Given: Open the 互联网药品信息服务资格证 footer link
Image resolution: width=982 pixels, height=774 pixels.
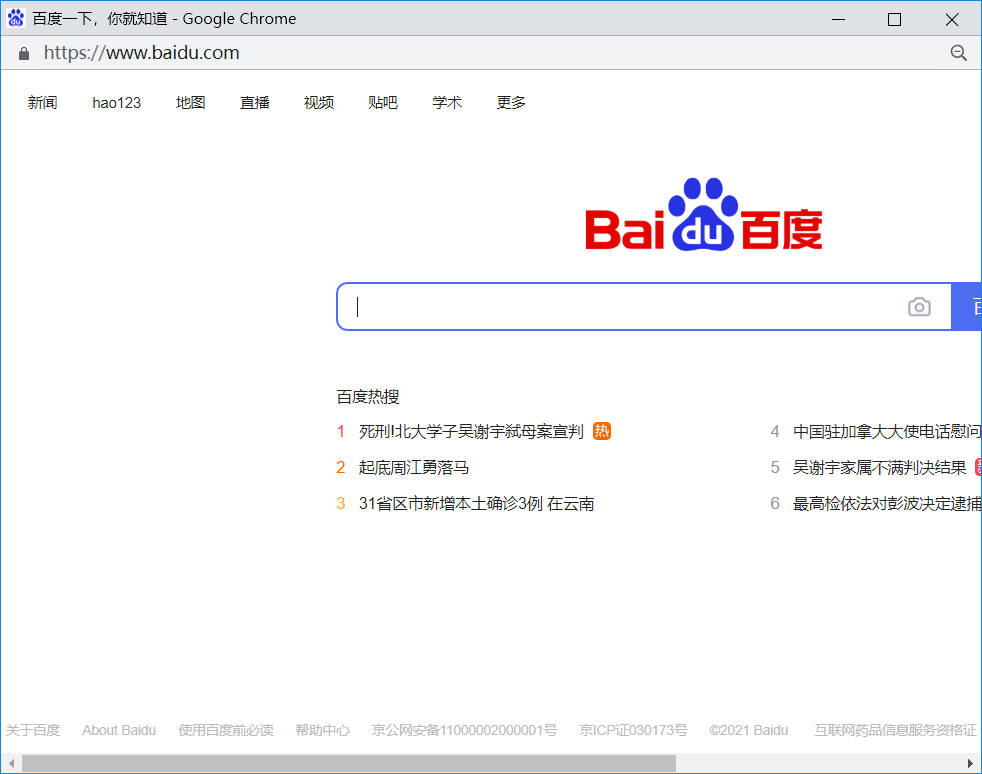Looking at the screenshot, I should (896, 730).
